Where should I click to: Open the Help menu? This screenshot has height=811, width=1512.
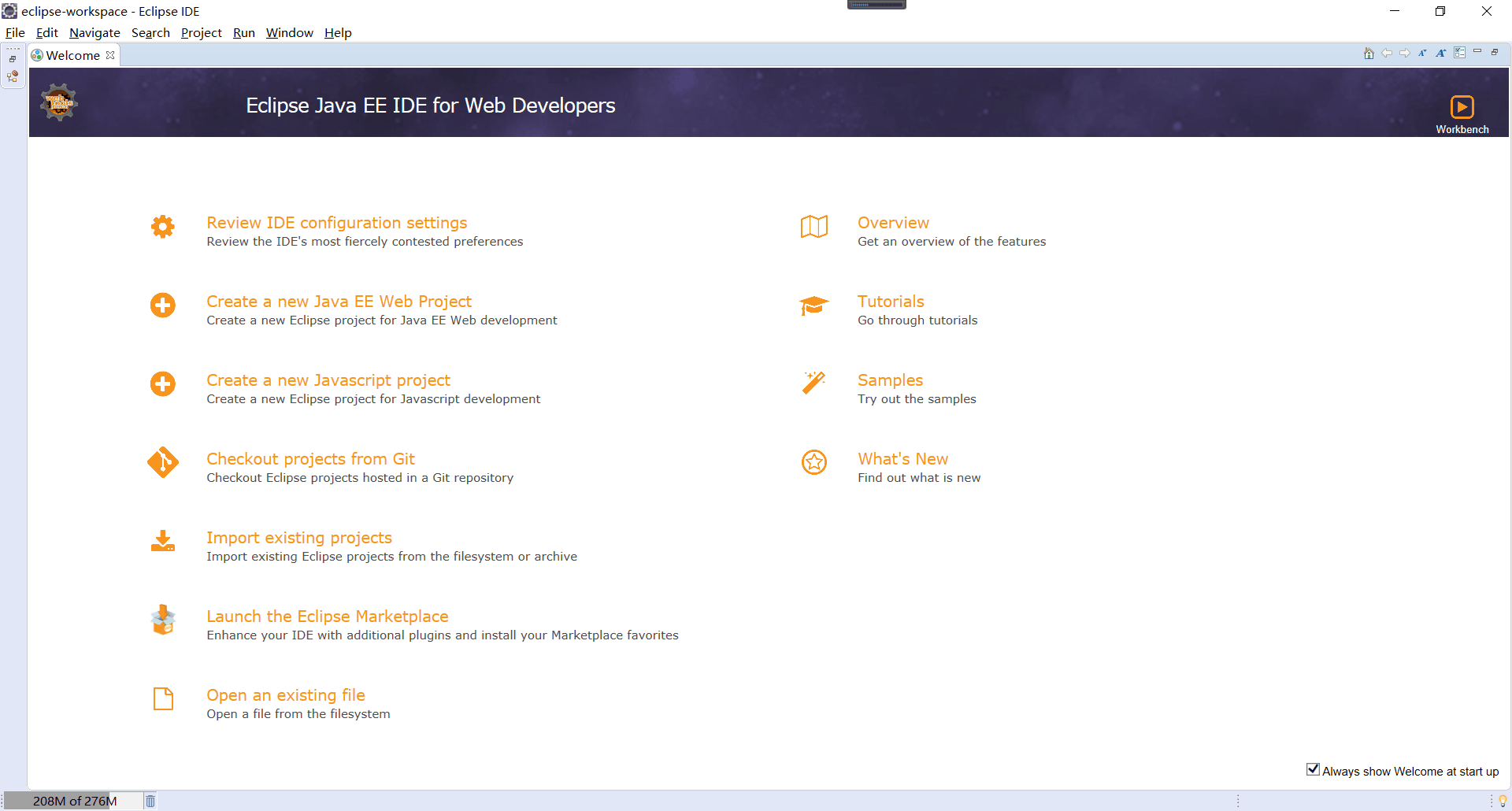coord(338,32)
